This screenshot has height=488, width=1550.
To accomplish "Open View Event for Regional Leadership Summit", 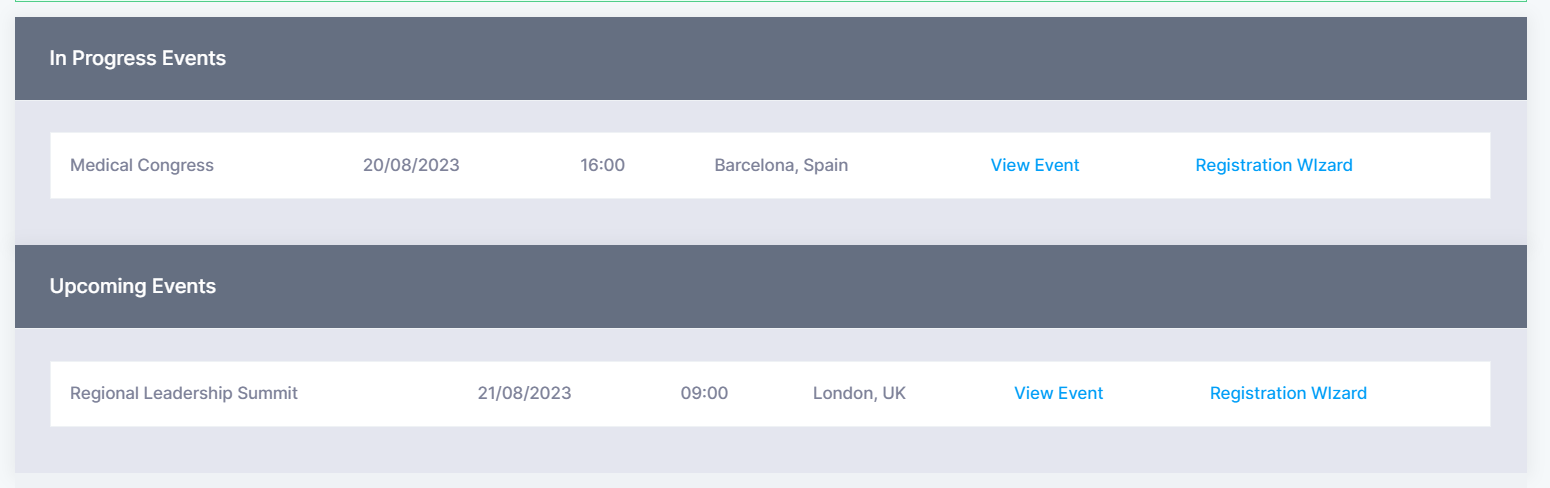I will coord(1058,393).
